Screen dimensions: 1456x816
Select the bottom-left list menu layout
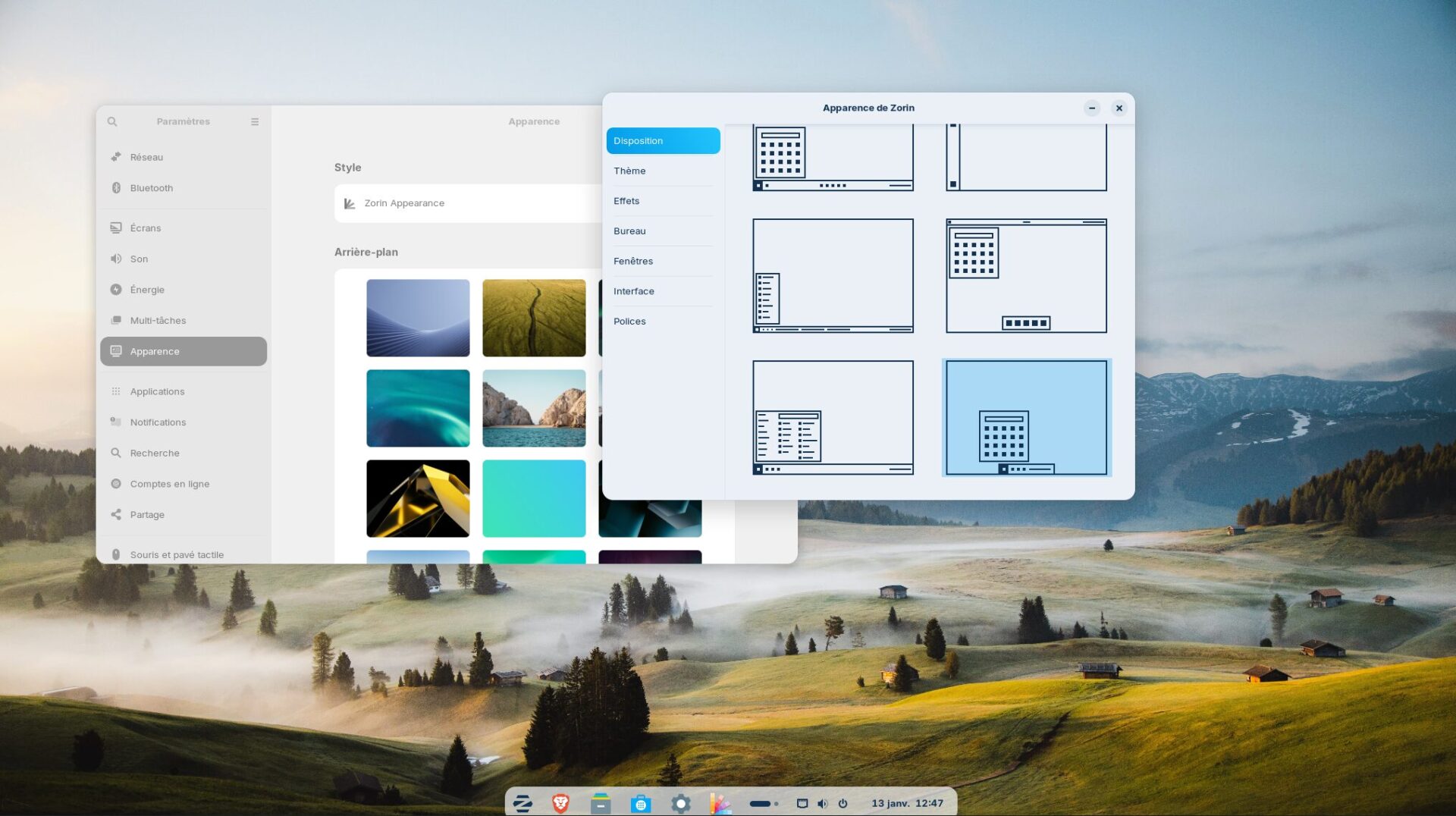pos(833,276)
